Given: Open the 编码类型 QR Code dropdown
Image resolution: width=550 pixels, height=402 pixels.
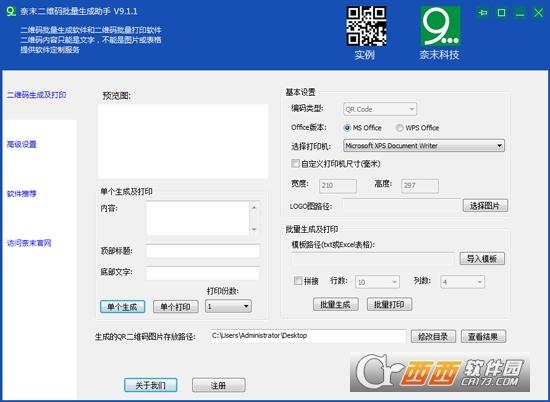Looking at the screenshot, I should click(380, 109).
